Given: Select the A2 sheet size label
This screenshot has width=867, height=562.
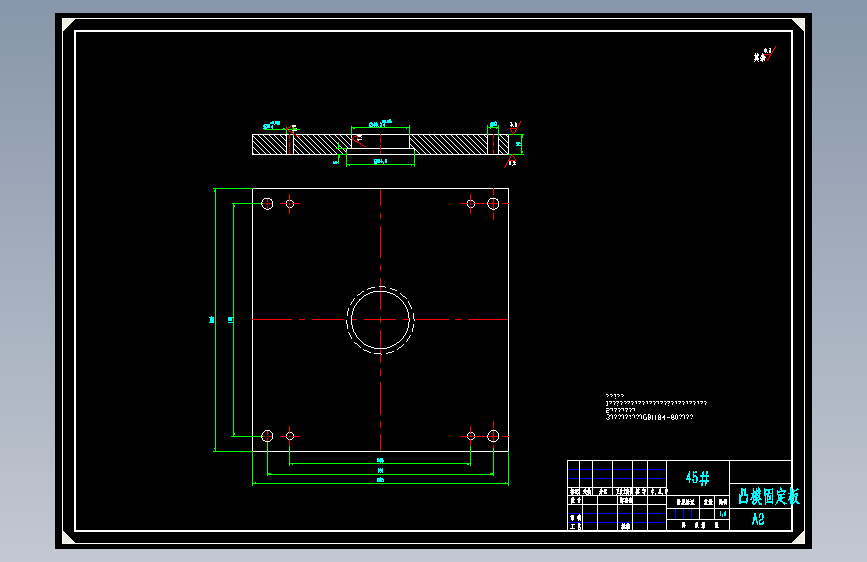Looking at the screenshot, I should 758,519.
